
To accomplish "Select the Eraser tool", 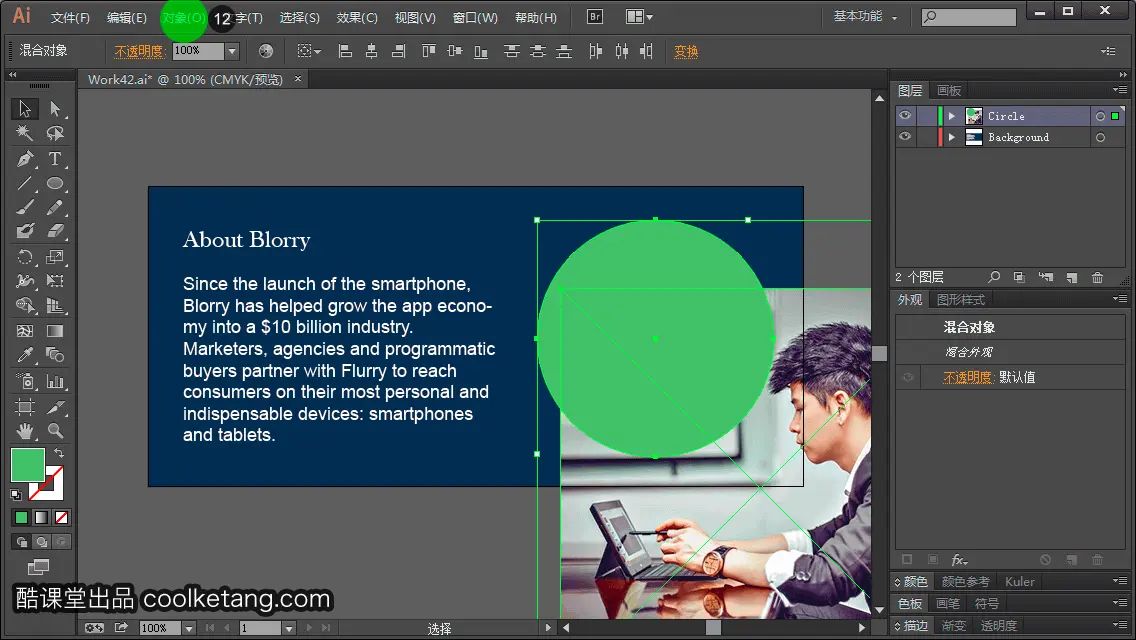I will click(55, 232).
